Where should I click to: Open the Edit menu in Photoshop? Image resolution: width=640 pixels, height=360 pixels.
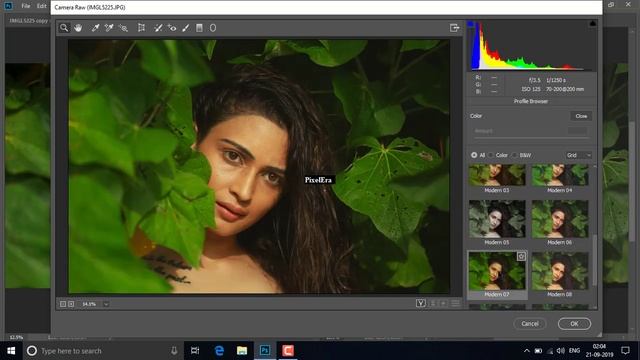42,6
